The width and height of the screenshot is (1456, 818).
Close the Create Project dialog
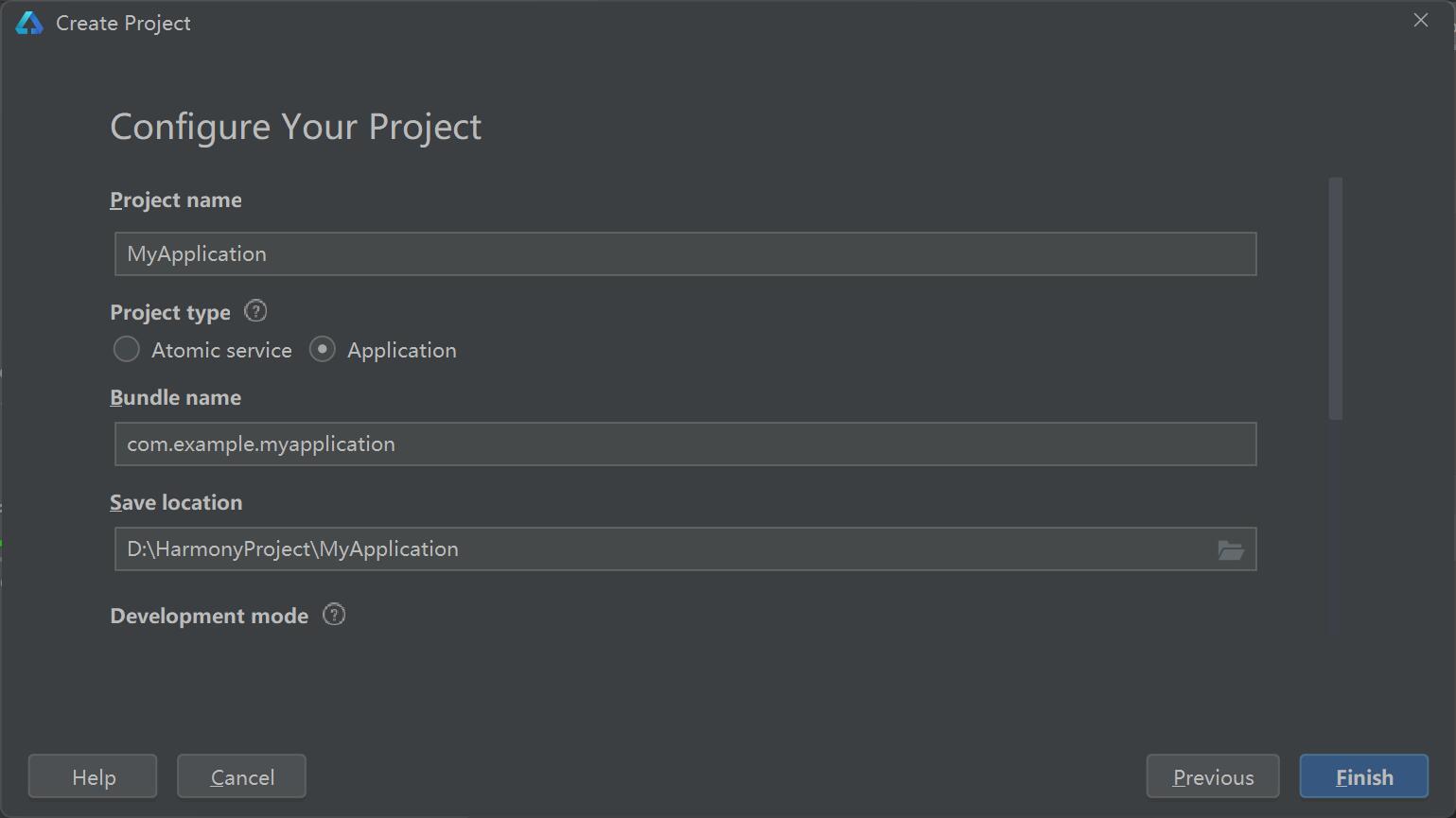click(1420, 21)
